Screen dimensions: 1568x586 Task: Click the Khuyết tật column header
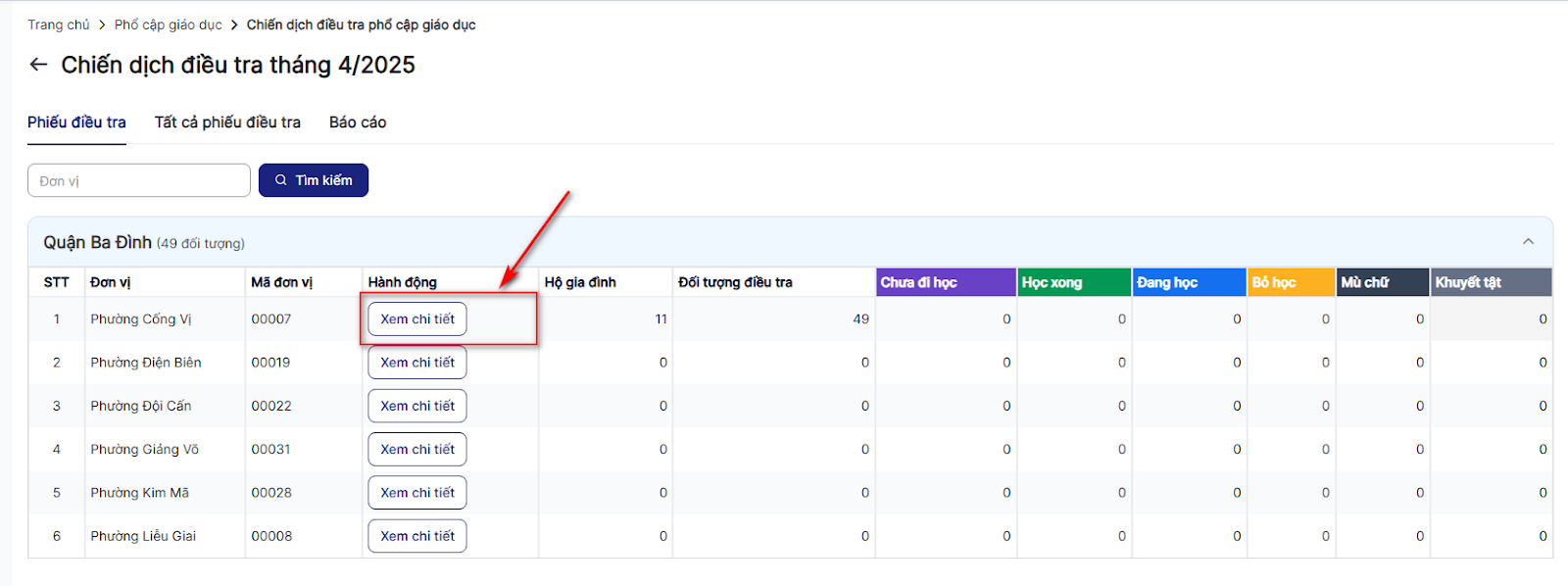tap(1491, 282)
